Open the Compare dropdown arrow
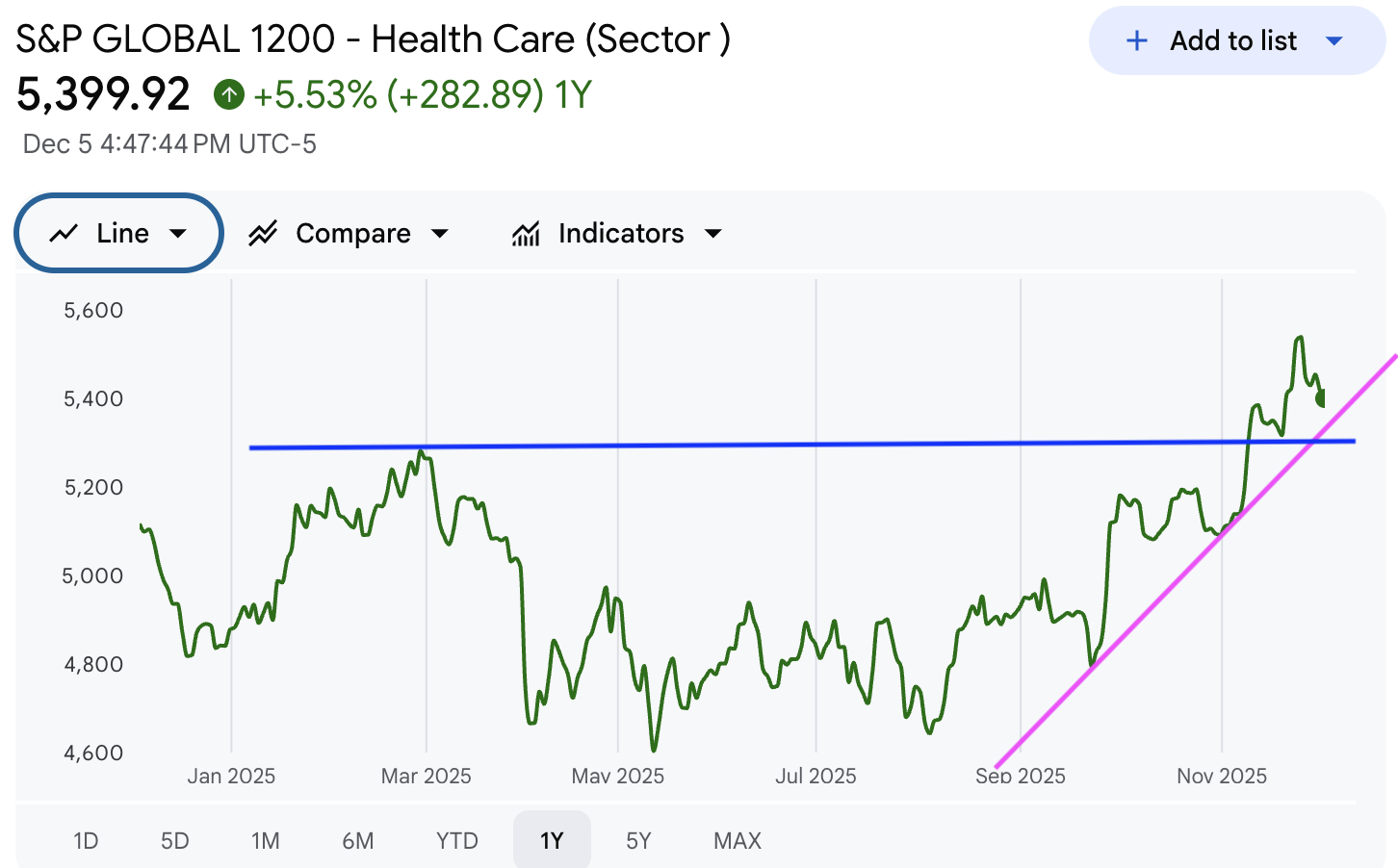Image resolution: width=1398 pixels, height=868 pixels. point(440,233)
